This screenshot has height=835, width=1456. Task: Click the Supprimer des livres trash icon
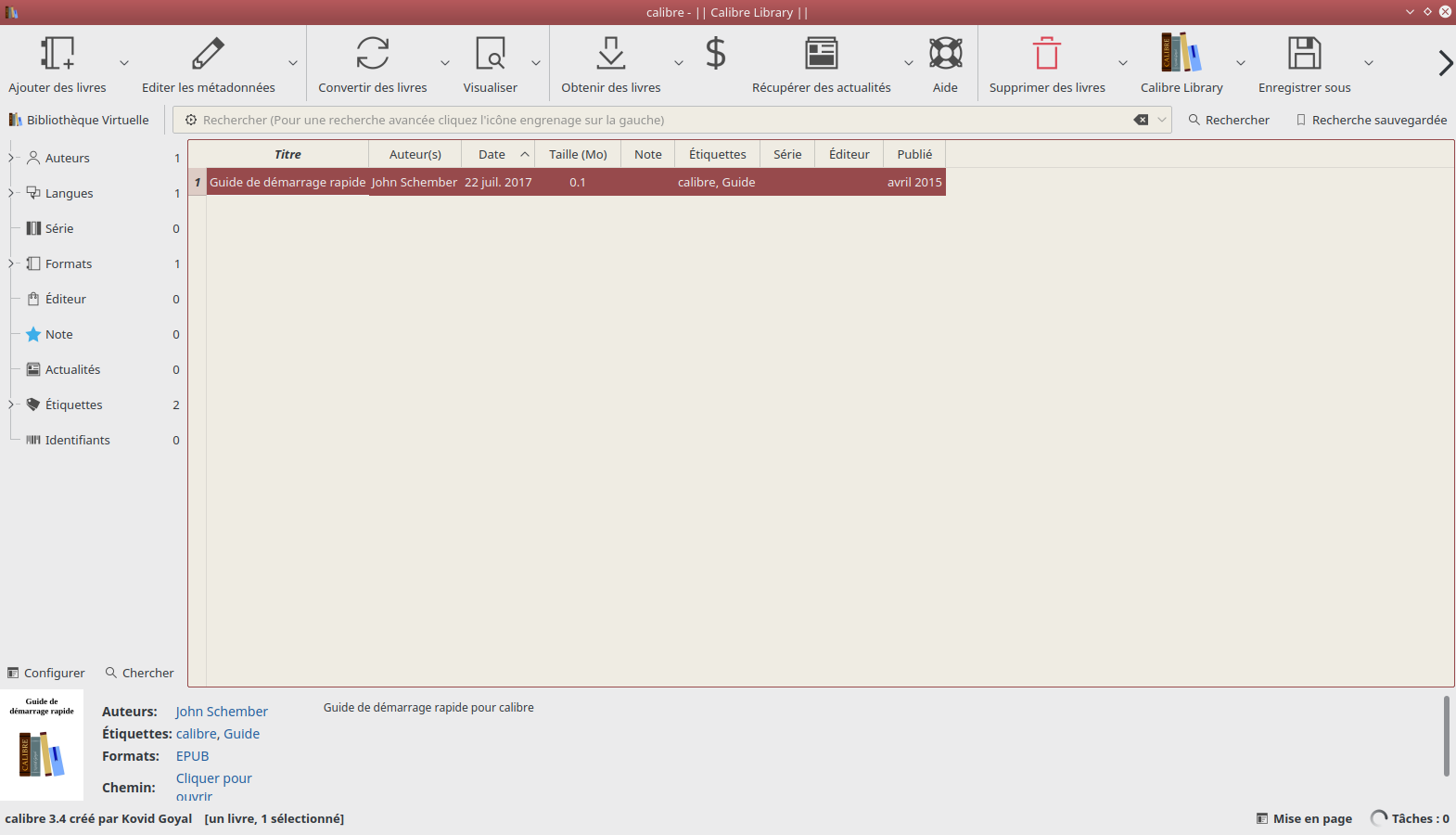[1047, 53]
